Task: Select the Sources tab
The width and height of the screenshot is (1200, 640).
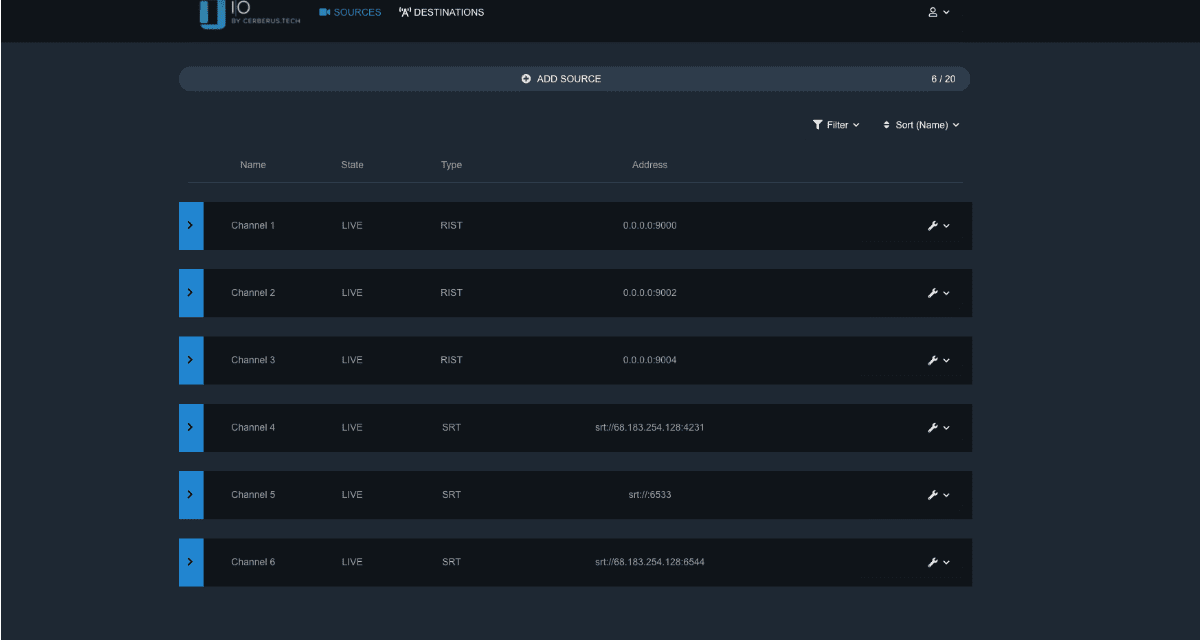Action: tap(350, 13)
